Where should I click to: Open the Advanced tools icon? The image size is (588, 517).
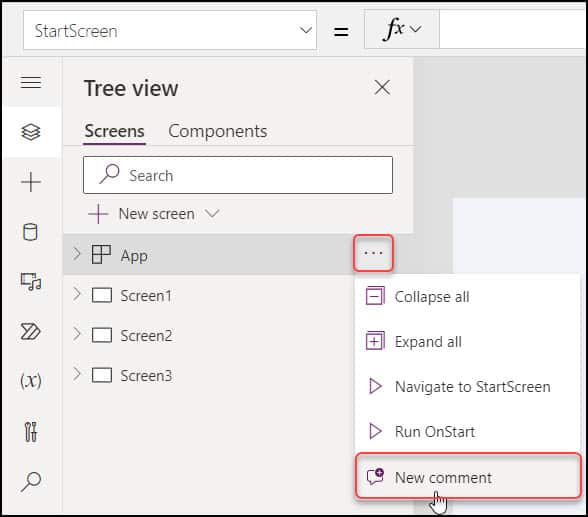pos(31,432)
